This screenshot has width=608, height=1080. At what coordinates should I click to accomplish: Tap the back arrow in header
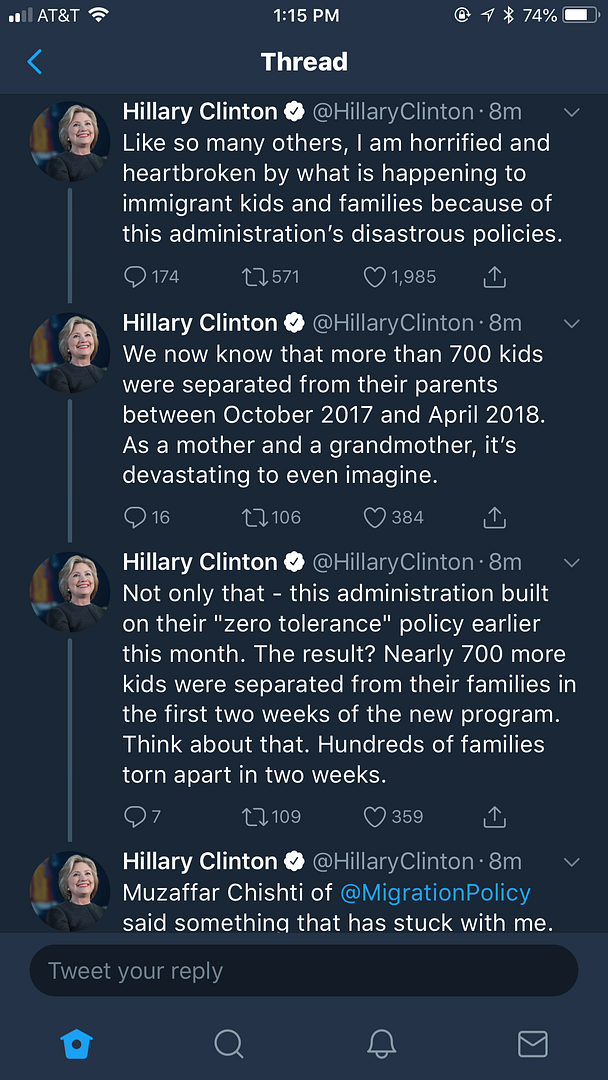tap(35, 62)
